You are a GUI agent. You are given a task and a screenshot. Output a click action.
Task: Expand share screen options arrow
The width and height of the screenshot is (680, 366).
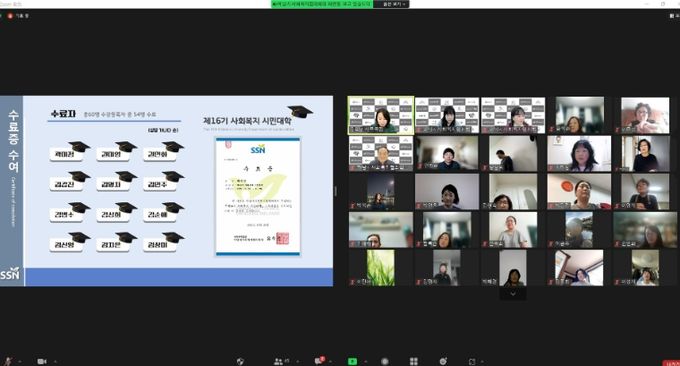(366, 361)
